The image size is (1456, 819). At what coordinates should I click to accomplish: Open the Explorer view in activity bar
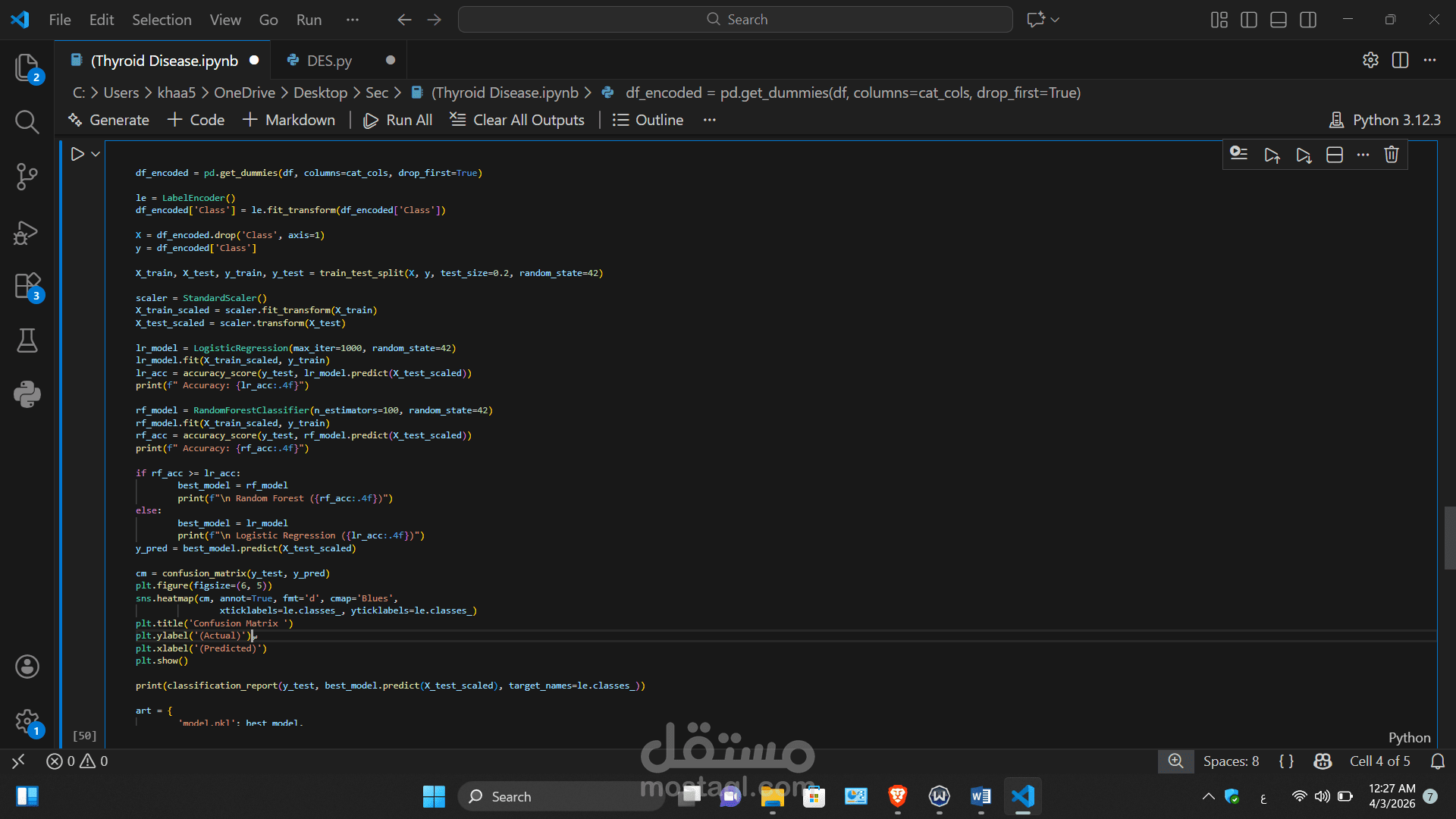click(27, 67)
